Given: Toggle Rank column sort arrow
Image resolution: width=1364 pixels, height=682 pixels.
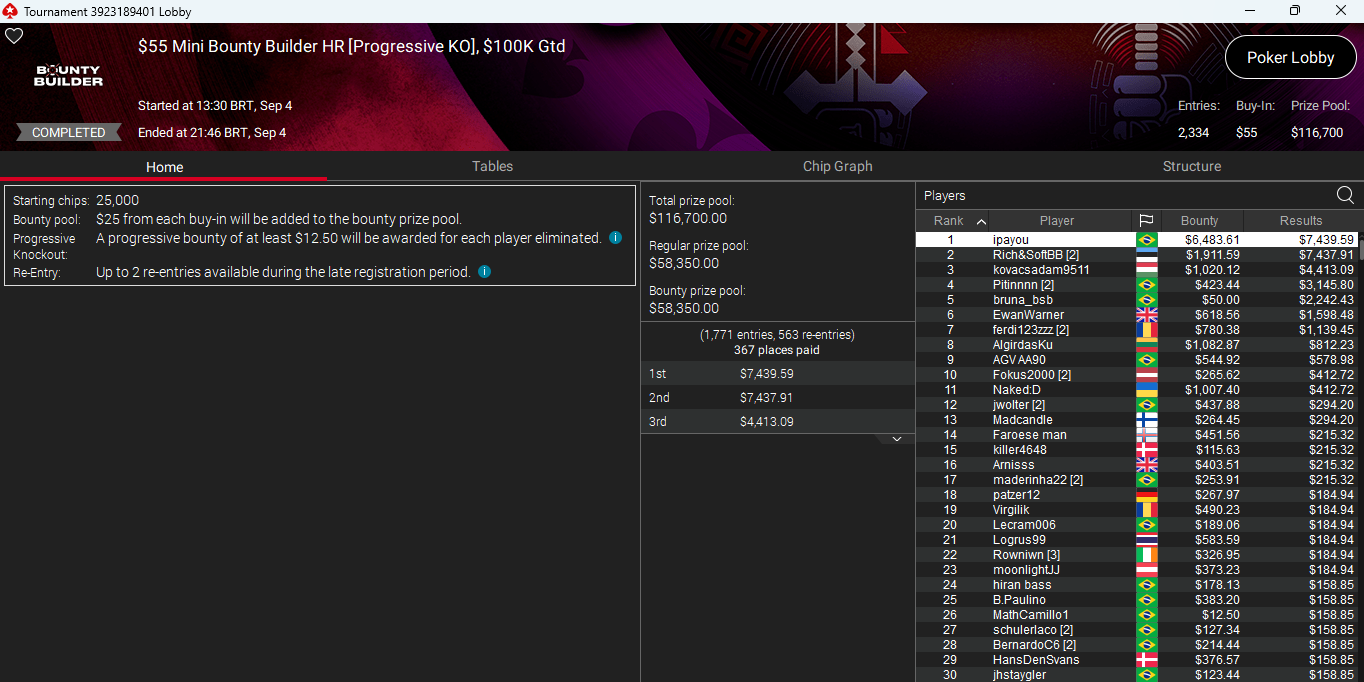Looking at the screenshot, I should [981, 221].
